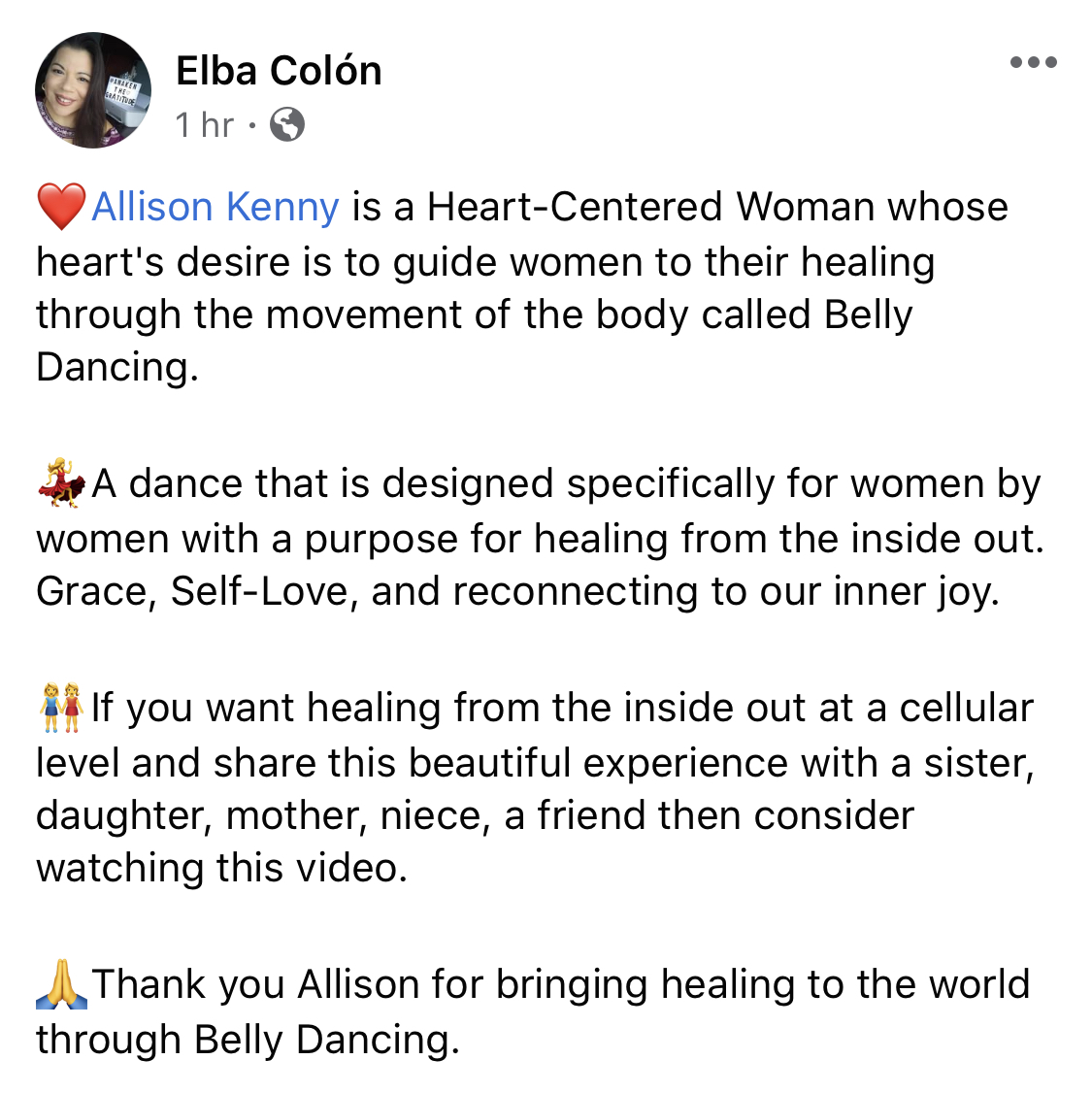Viewport: 1092px width, 1093px height.
Task: Click the Grace, Self-Love text line
Action: click(x=517, y=592)
